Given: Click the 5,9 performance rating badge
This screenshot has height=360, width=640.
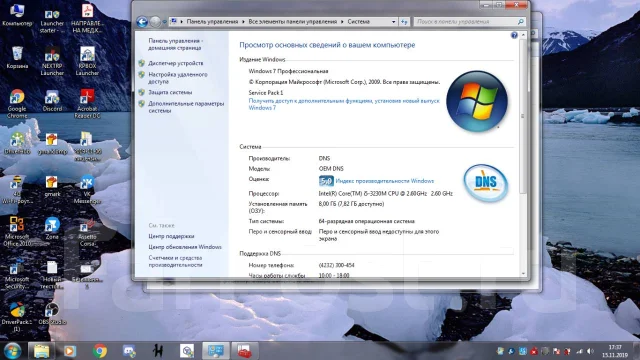Looking at the screenshot, I should click(326, 181).
